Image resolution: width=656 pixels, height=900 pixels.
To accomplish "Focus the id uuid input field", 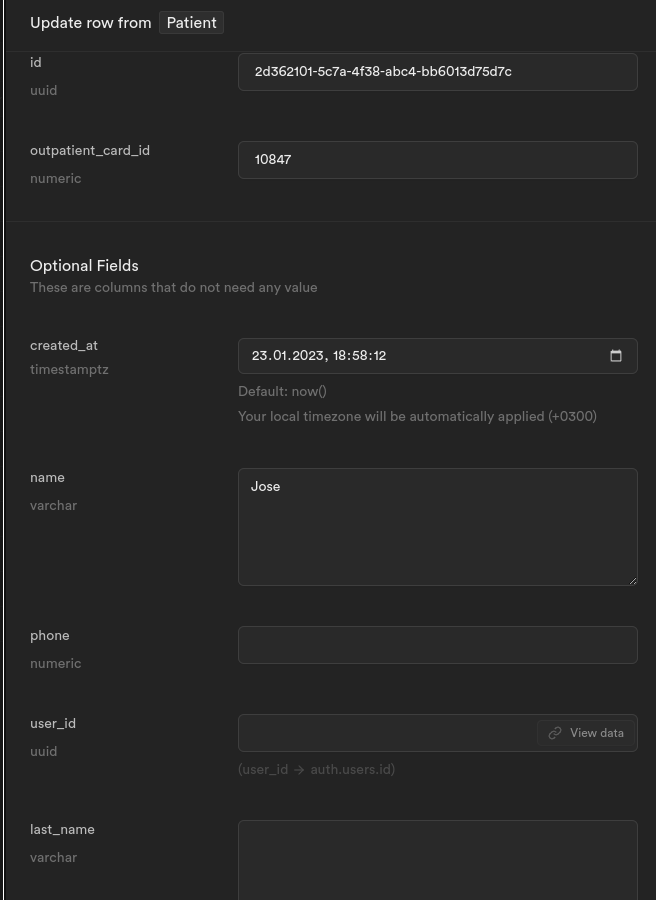I will 437,72.
